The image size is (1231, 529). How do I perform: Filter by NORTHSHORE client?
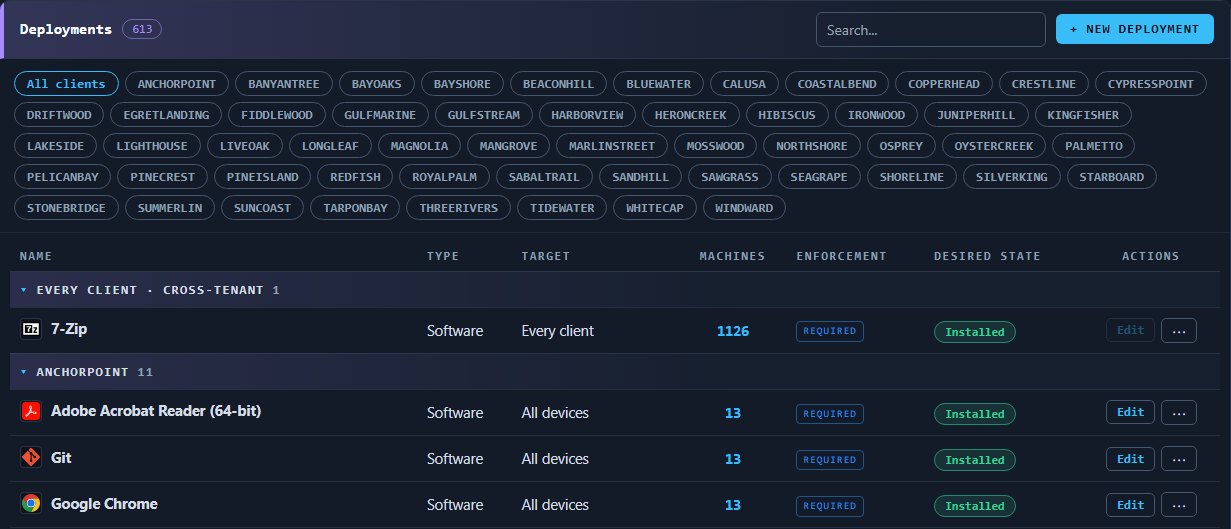click(812, 146)
